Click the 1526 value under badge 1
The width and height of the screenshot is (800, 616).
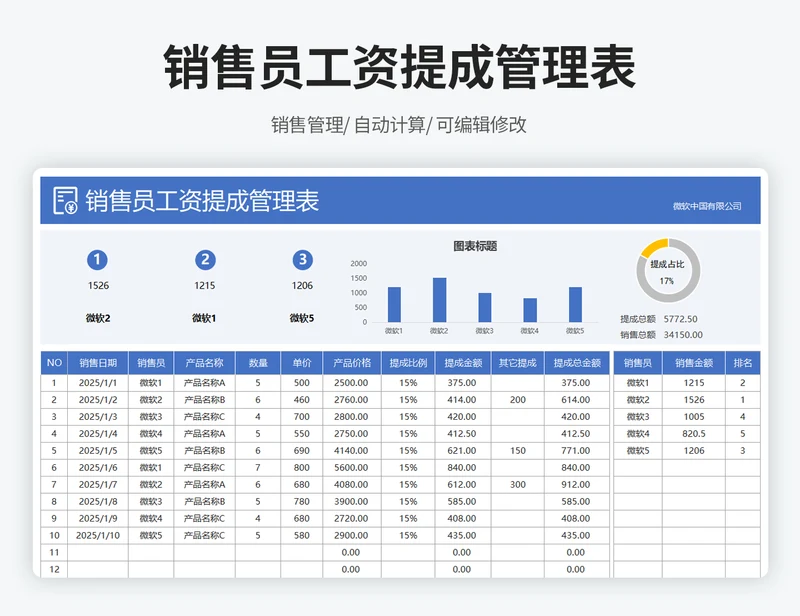click(98, 285)
